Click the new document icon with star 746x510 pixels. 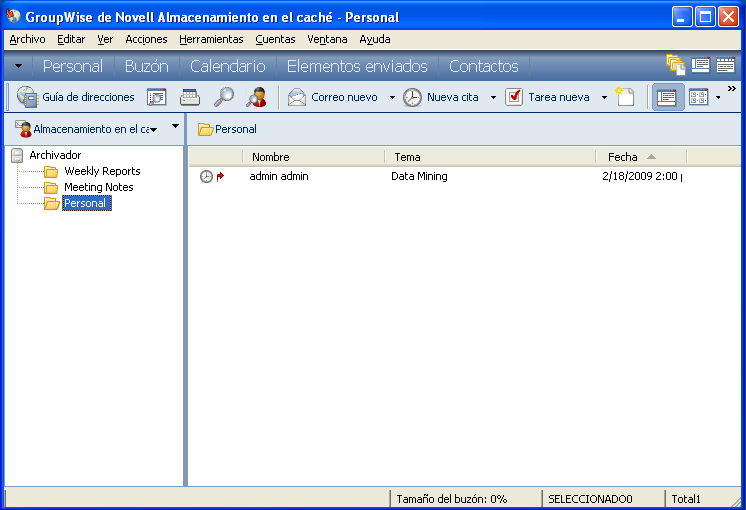(625, 97)
